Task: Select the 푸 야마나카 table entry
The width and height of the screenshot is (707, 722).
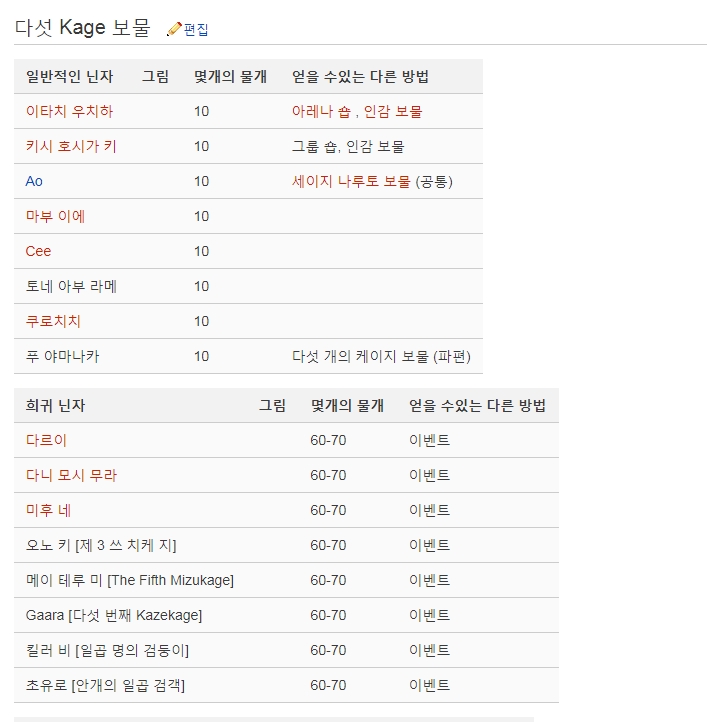Action: (62, 356)
